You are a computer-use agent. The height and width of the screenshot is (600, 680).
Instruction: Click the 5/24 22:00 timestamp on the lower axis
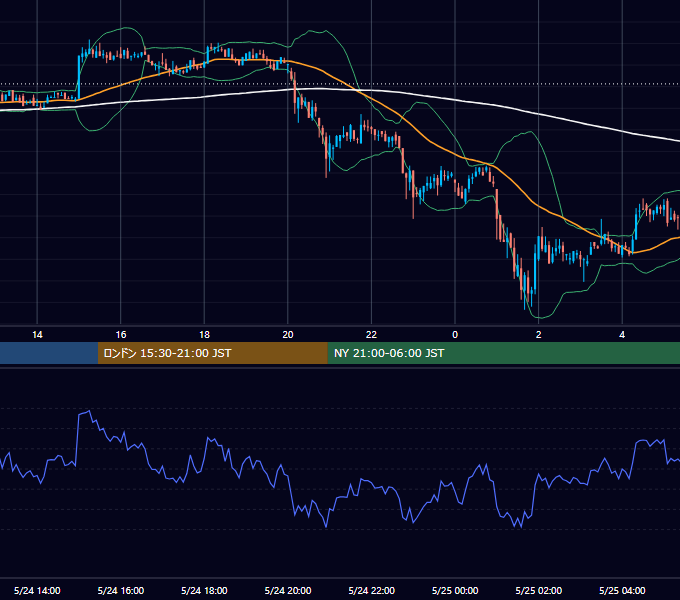click(x=372, y=590)
